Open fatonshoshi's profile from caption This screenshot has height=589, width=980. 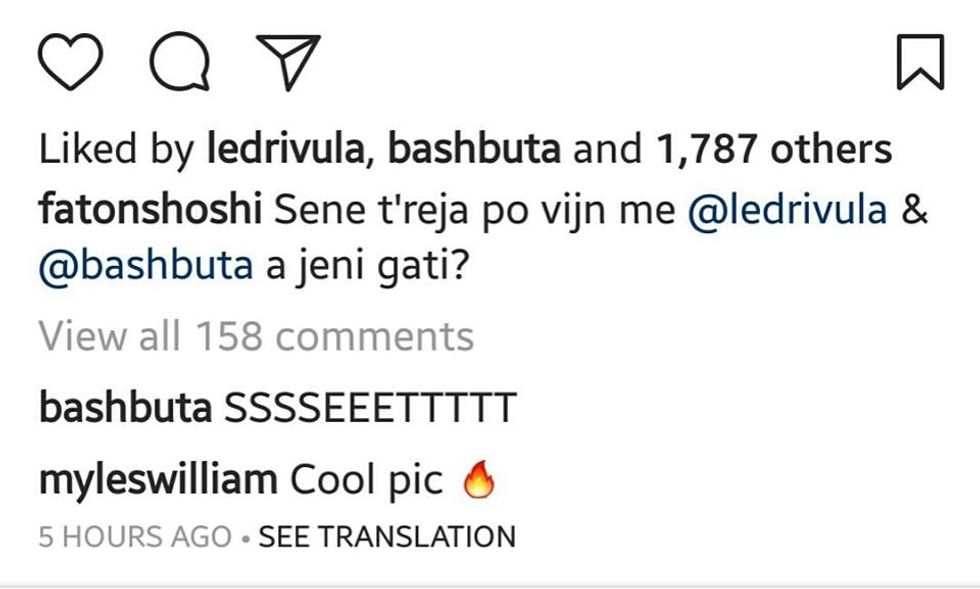(x=150, y=211)
